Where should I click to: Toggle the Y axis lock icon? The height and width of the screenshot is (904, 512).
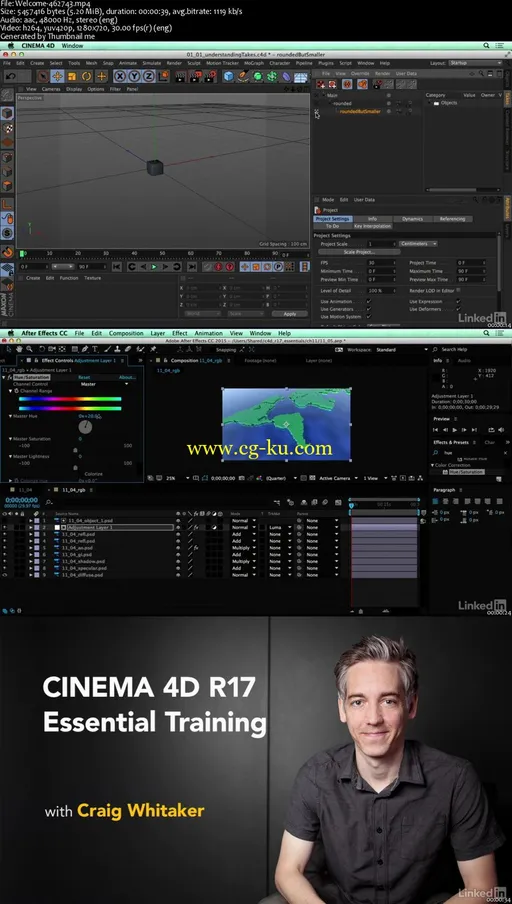[x=134, y=76]
